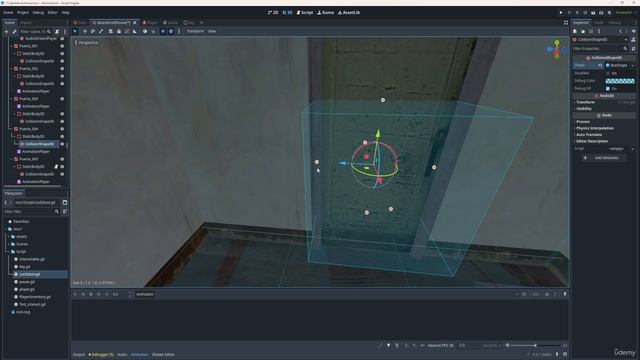Click the Animation button in animation panel
The height and width of the screenshot is (360, 640).
pyautogui.click(x=144, y=294)
